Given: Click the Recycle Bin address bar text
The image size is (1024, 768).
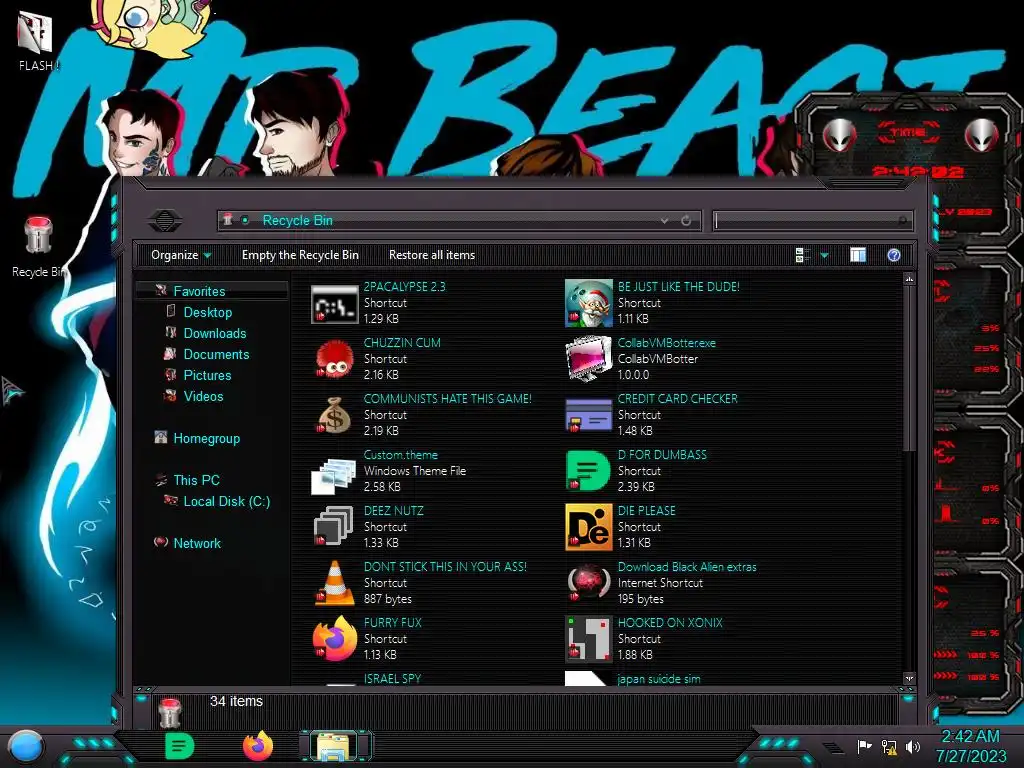Looking at the screenshot, I should point(297,221).
